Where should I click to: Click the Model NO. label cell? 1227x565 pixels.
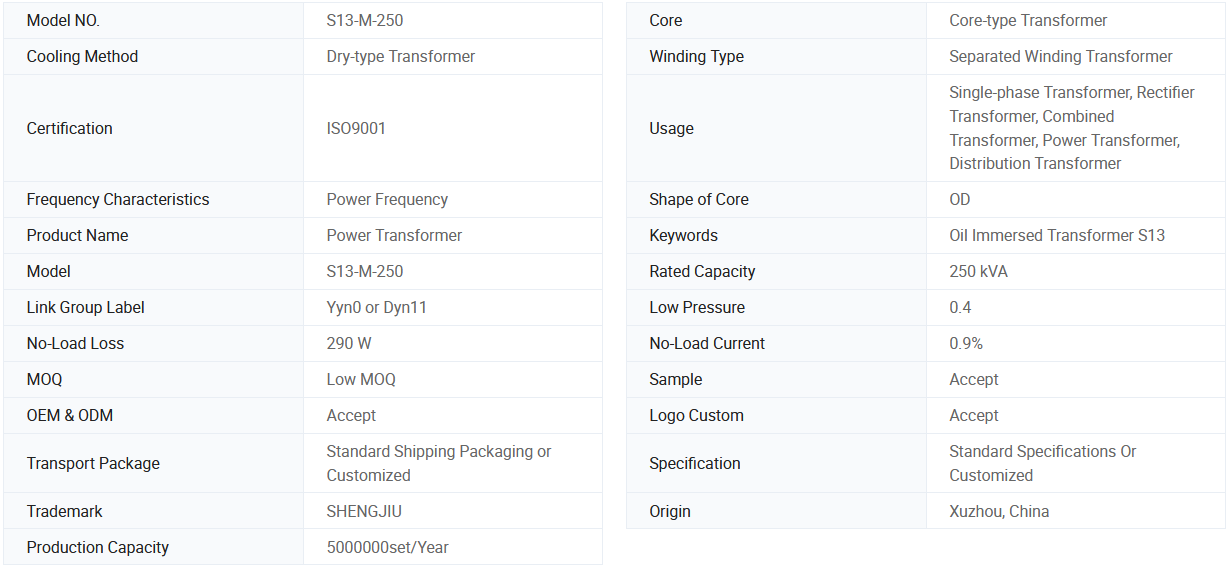point(63,20)
